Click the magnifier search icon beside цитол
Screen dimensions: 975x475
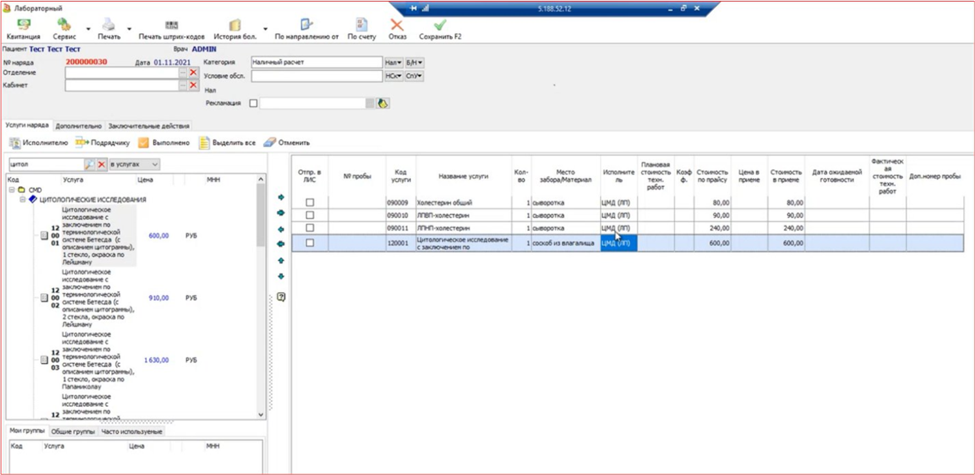click(89, 164)
